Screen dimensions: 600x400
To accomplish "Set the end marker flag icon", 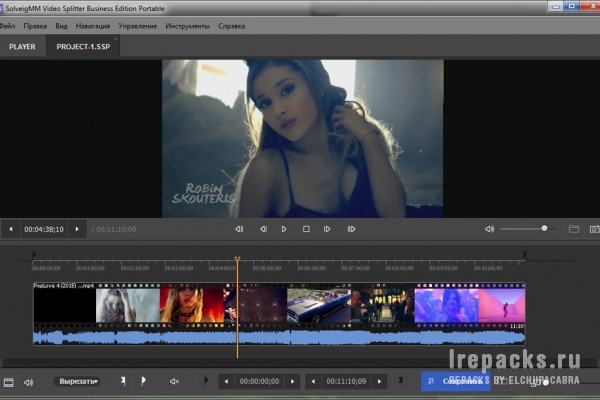I will click(x=143, y=381).
